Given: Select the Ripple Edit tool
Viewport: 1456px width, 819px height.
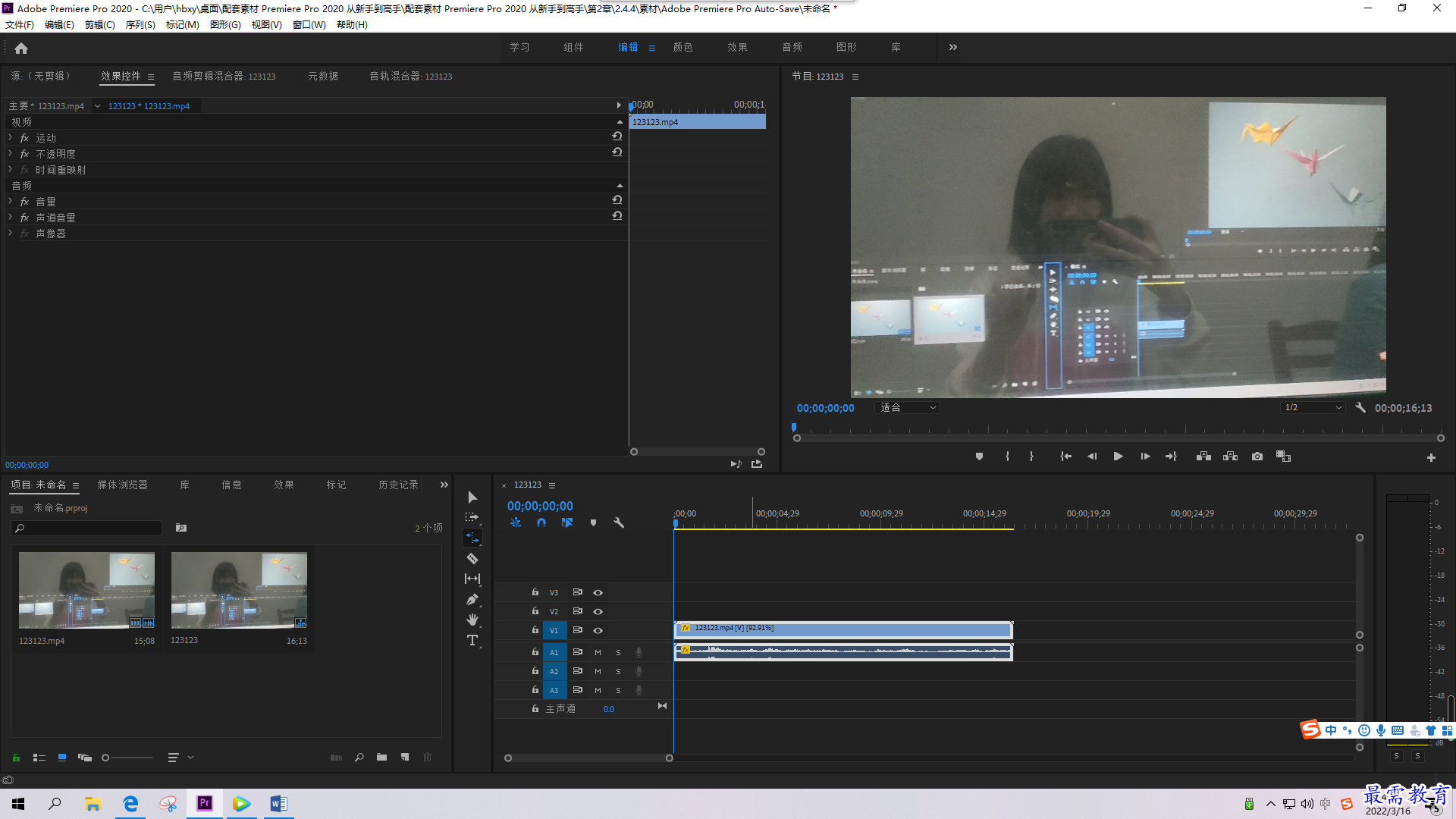Looking at the screenshot, I should click(472, 538).
